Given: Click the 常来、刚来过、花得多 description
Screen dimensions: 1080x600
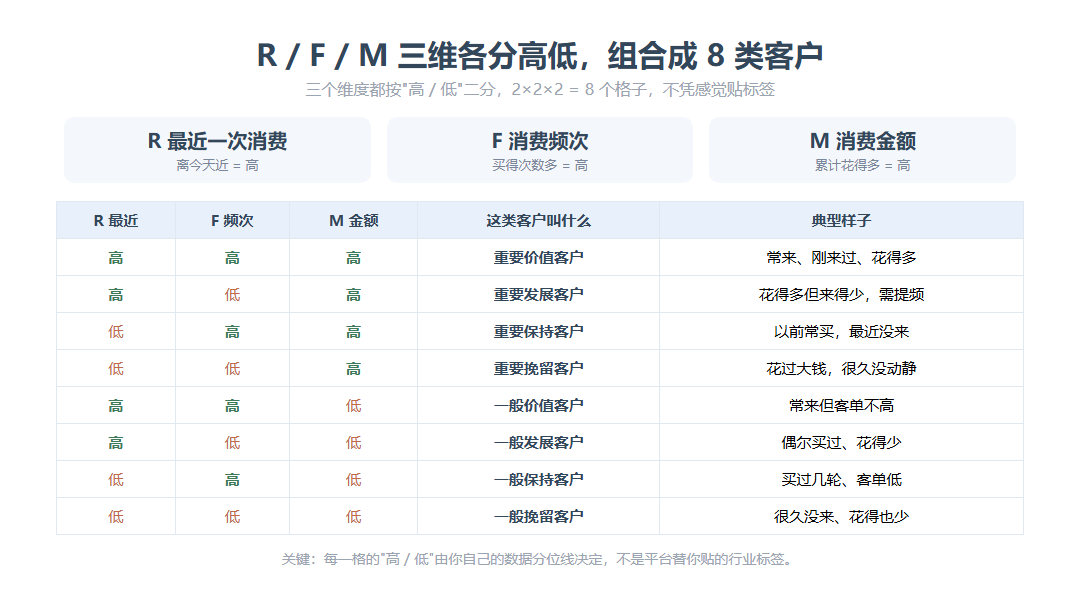Looking at the screenshot, I should point(841,258).
